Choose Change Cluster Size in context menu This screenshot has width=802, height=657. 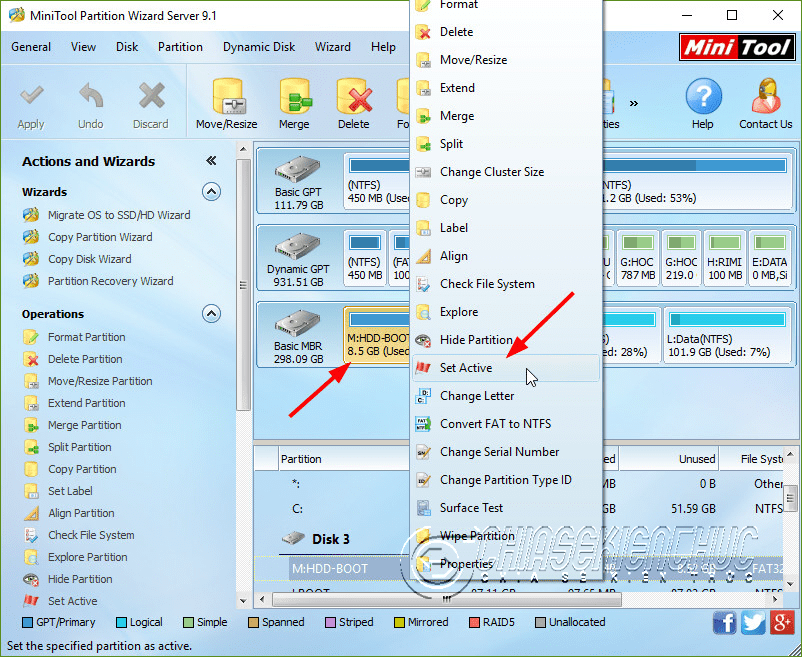click(x=505, y=172)
